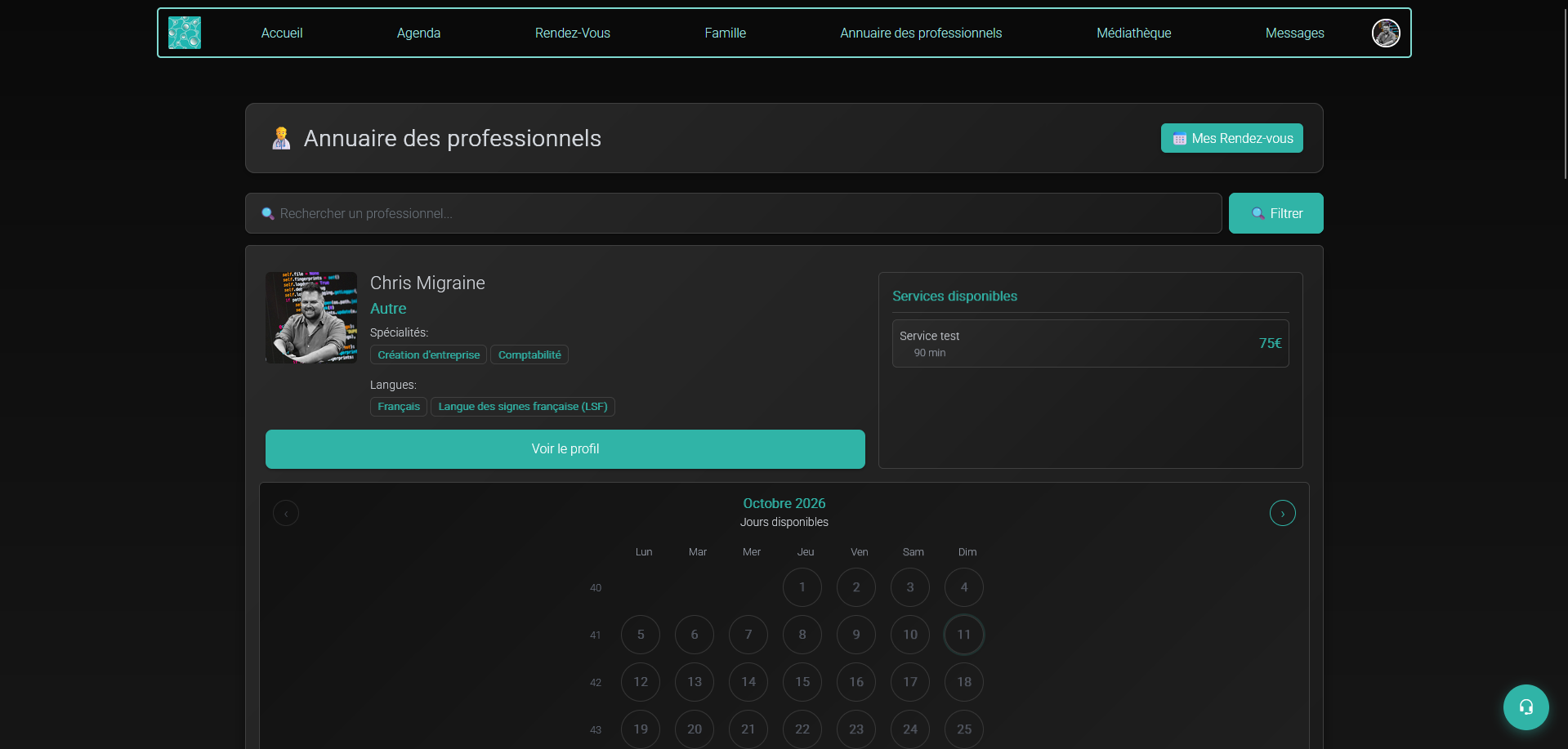The height and width of the screenshot is (749, 1568).
Task: Go to previous month in calendar
Action: [x=286, y=513]
